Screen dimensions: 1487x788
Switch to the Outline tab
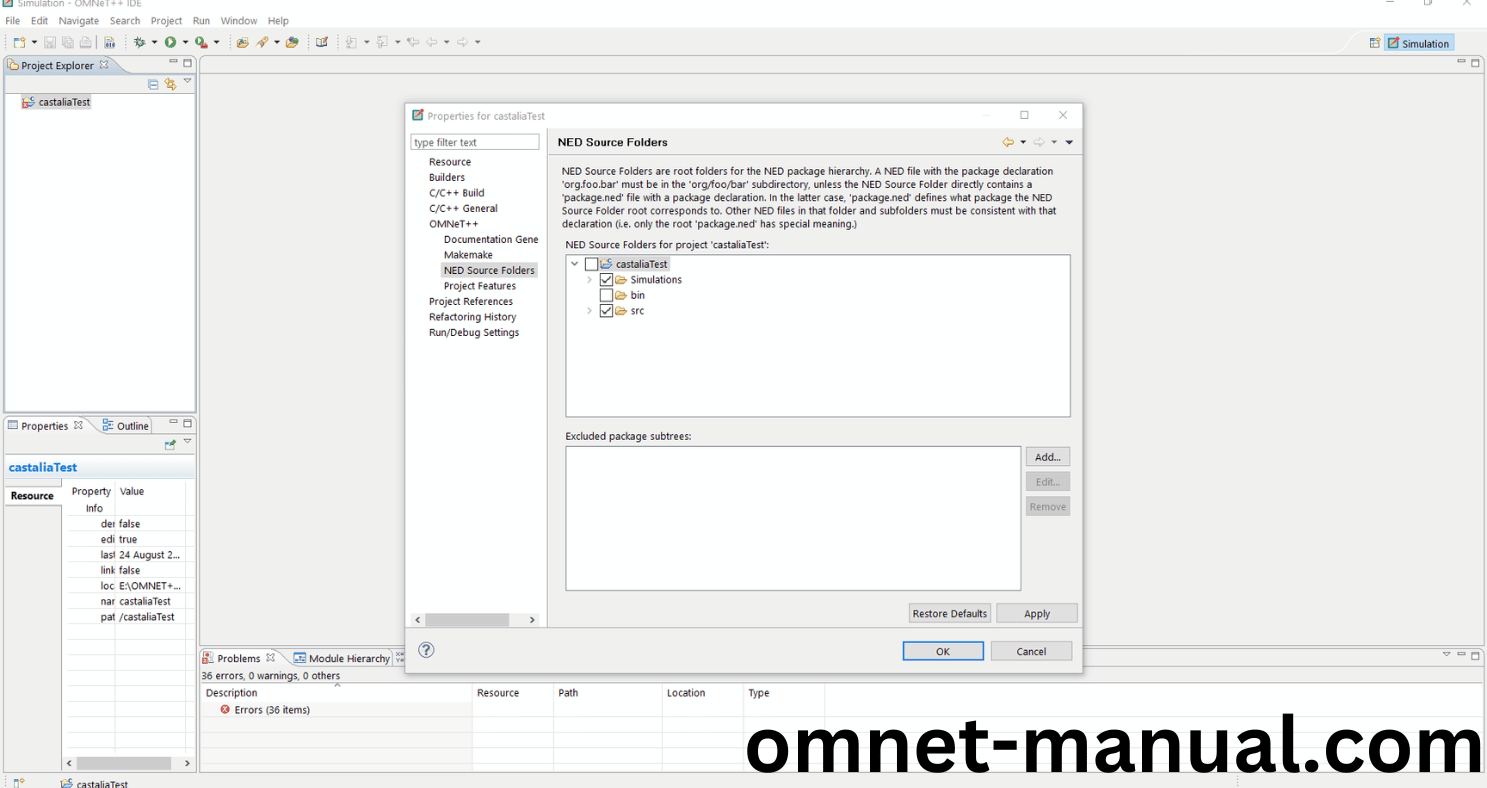126,426
